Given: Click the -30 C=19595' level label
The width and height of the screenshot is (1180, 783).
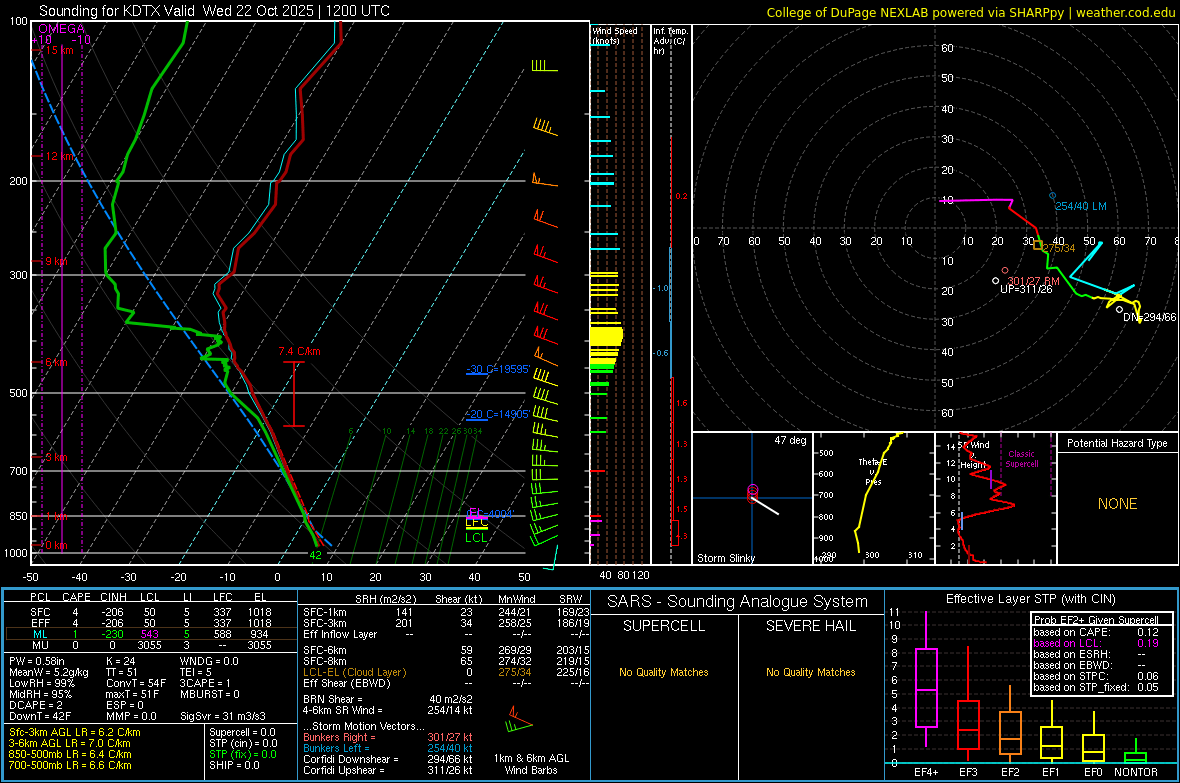Looking at the screenshot, I should (498, 370).
